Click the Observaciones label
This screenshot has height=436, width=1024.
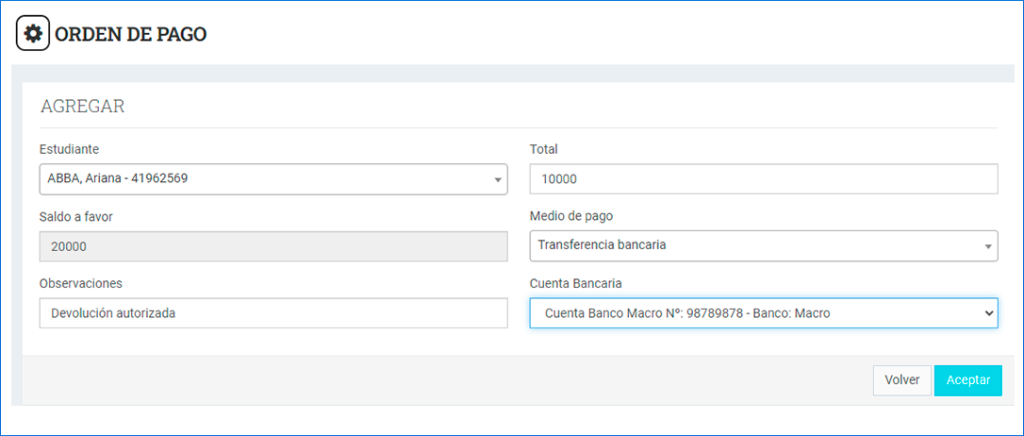[x=80, y=283]
